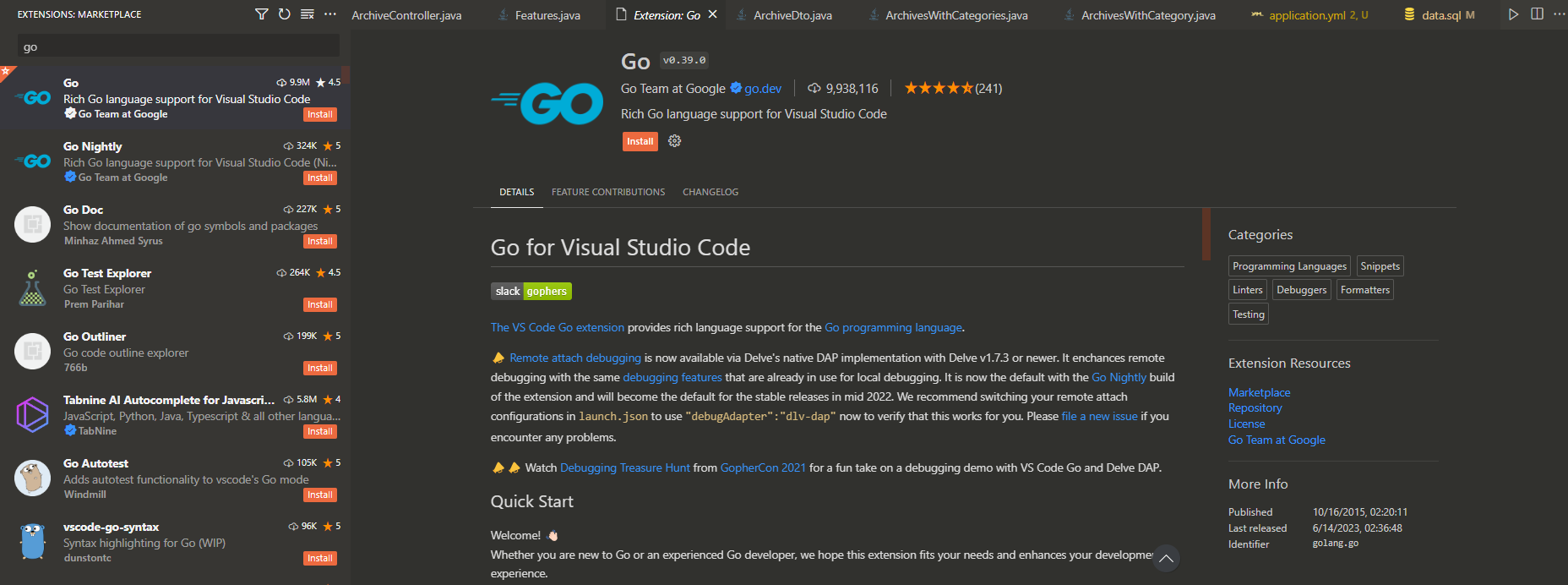Switch to data.sql tab

[1440, 15]
